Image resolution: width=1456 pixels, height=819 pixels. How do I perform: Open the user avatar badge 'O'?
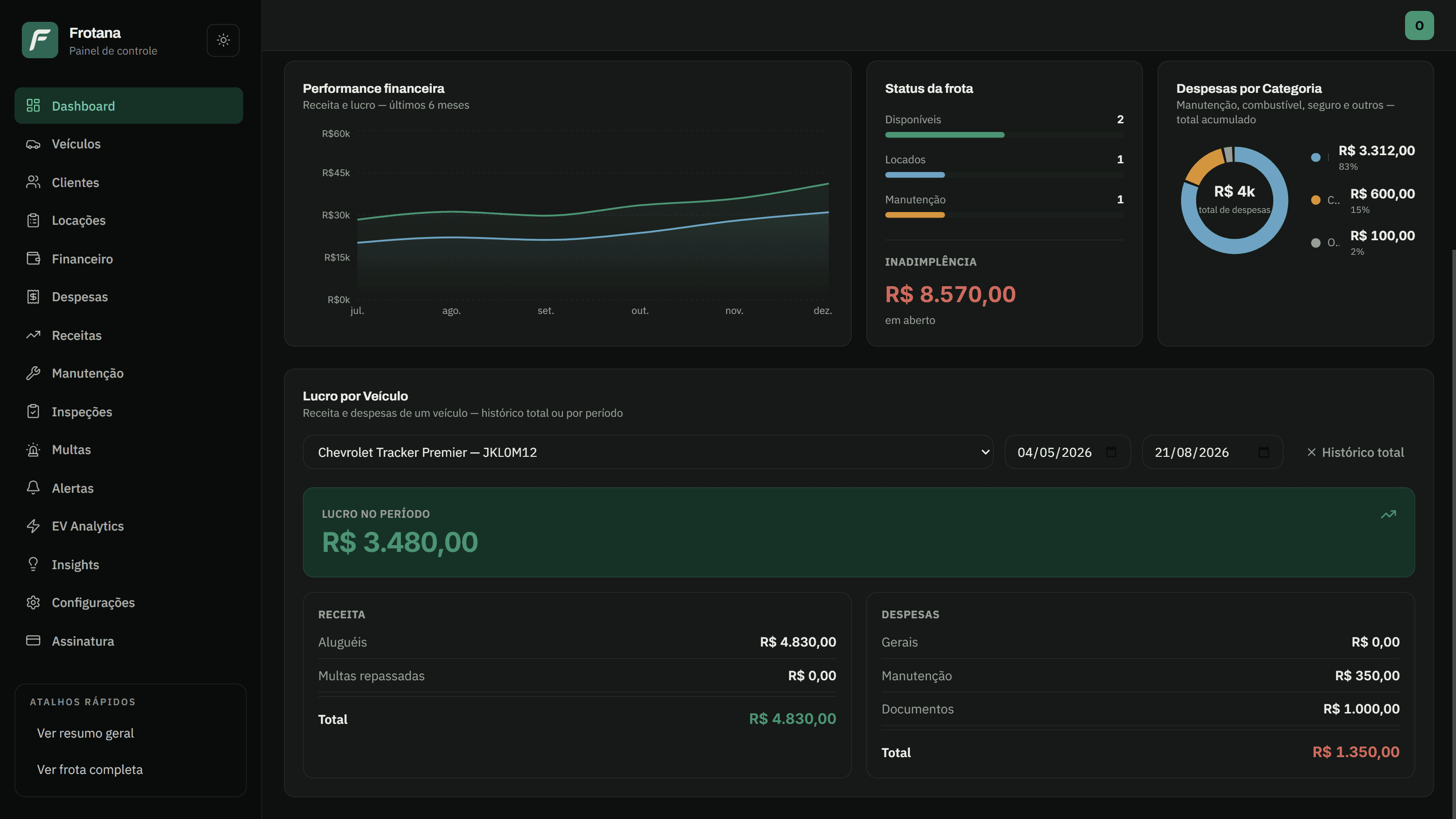tap(1419, 25)
